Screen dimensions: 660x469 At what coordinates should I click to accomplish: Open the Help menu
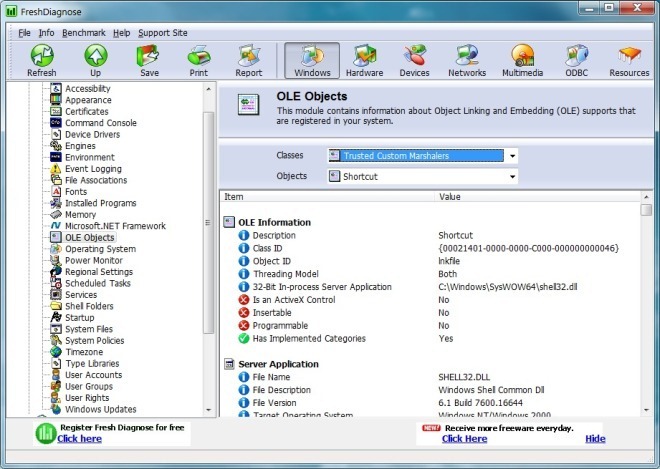pos(121,33)
